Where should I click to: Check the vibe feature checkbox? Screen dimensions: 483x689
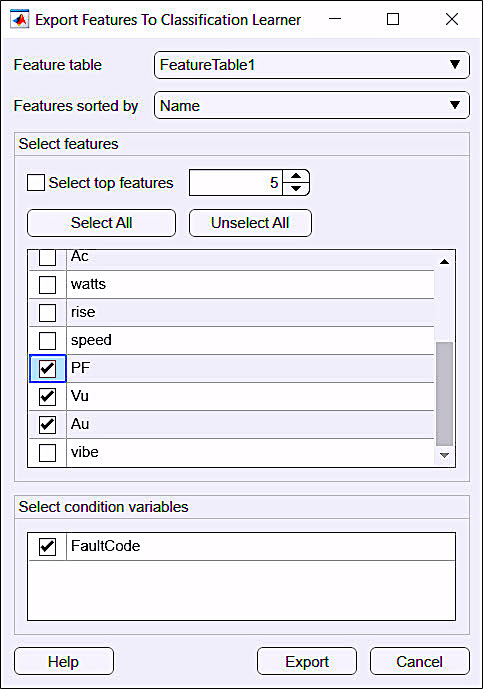[47, 453]
